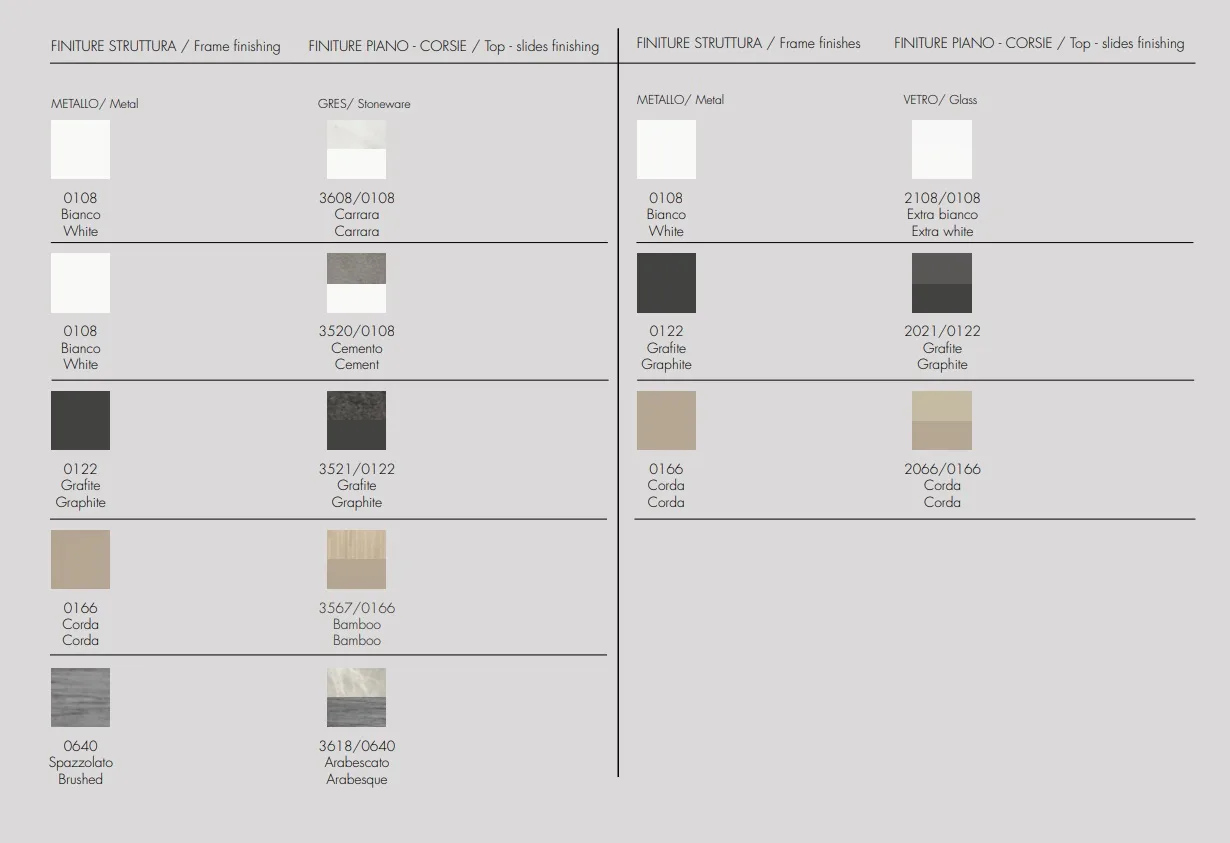Click the 0108 Bianco swatch beside Extra bianco
The image size is (1230, 843).
click(666, 149)
